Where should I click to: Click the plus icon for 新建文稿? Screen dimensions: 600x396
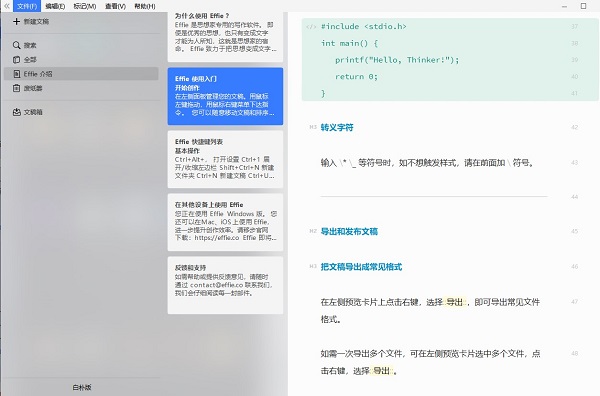16,21
